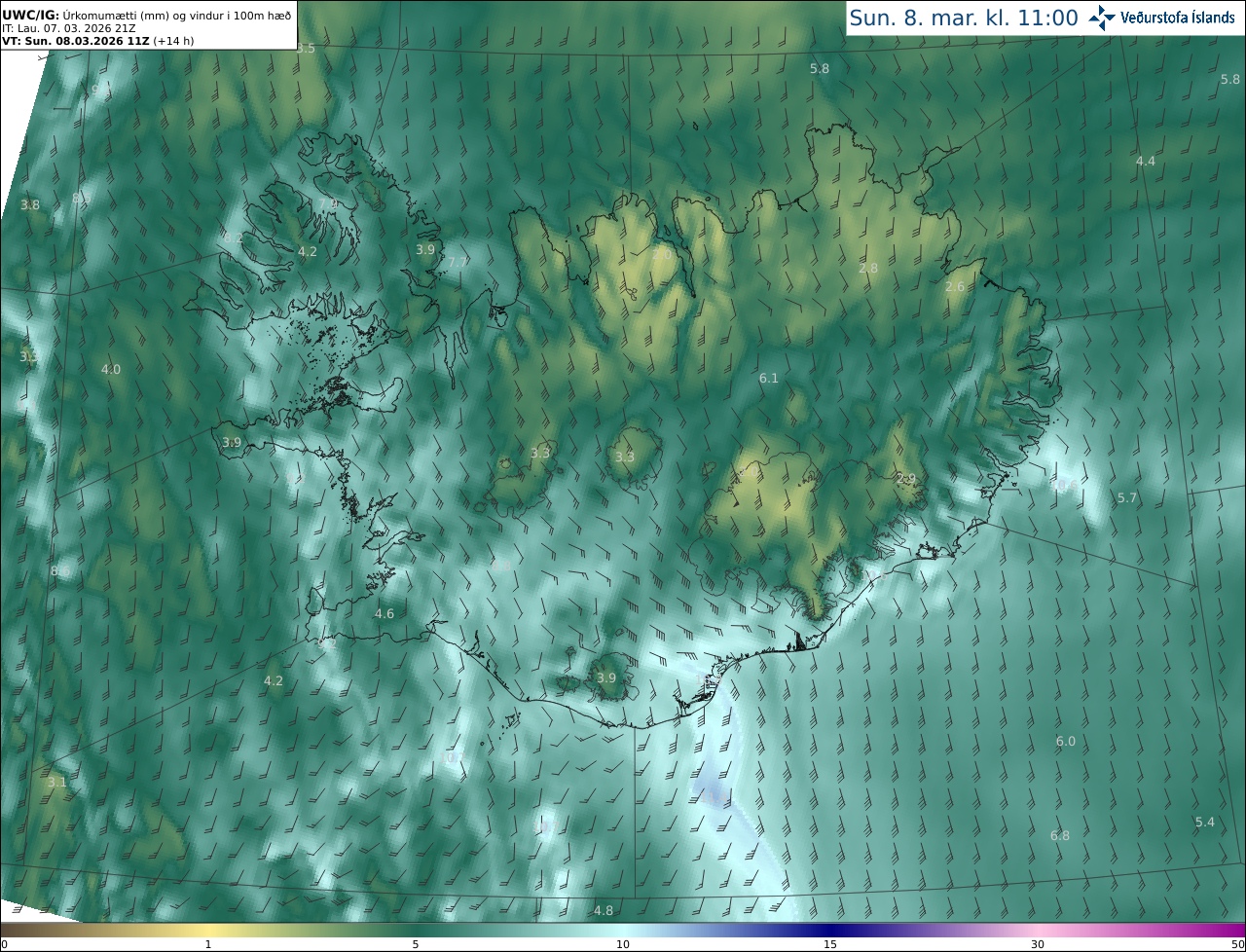Click the 'Sun. 8. mar. kl. 11:00' timestamp

964,18
